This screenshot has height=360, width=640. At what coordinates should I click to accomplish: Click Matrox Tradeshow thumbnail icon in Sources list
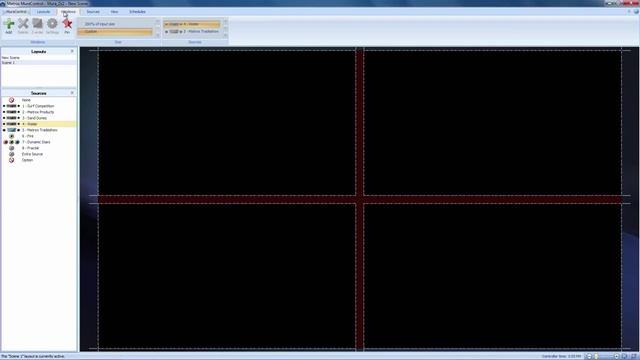(x=11, y=130)
